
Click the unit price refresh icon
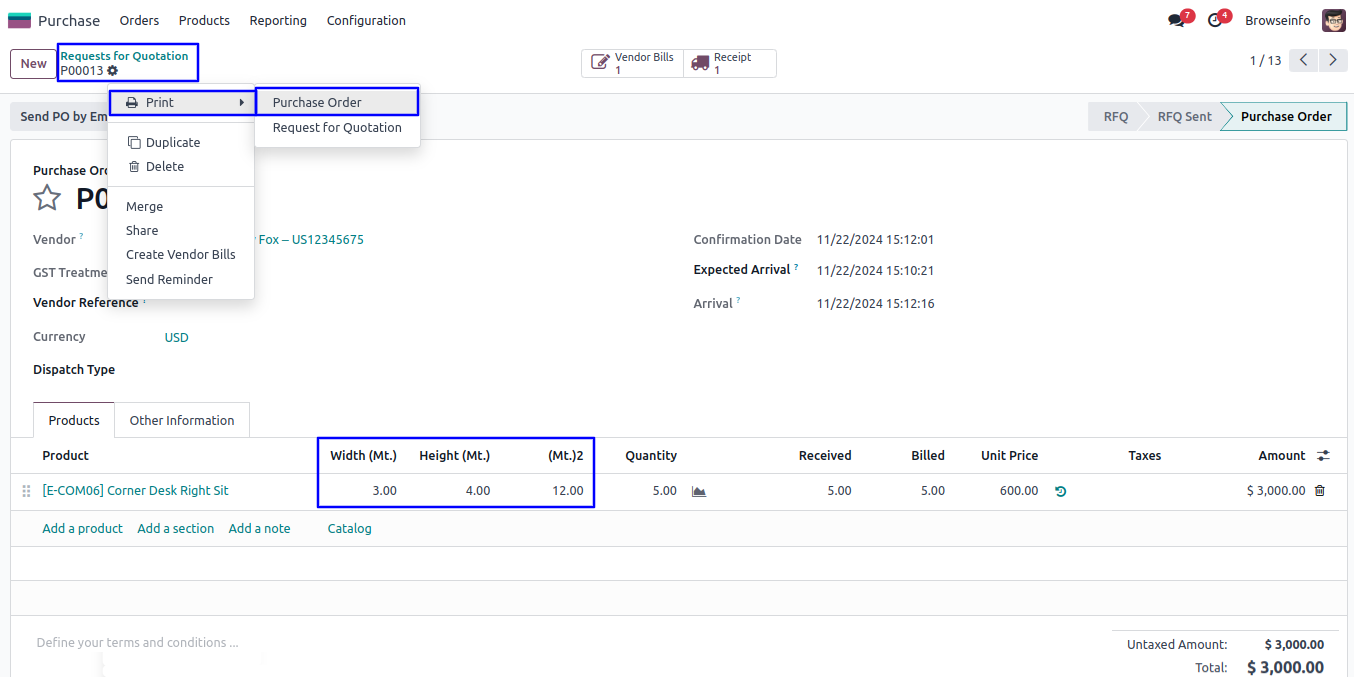[1060, 491]
